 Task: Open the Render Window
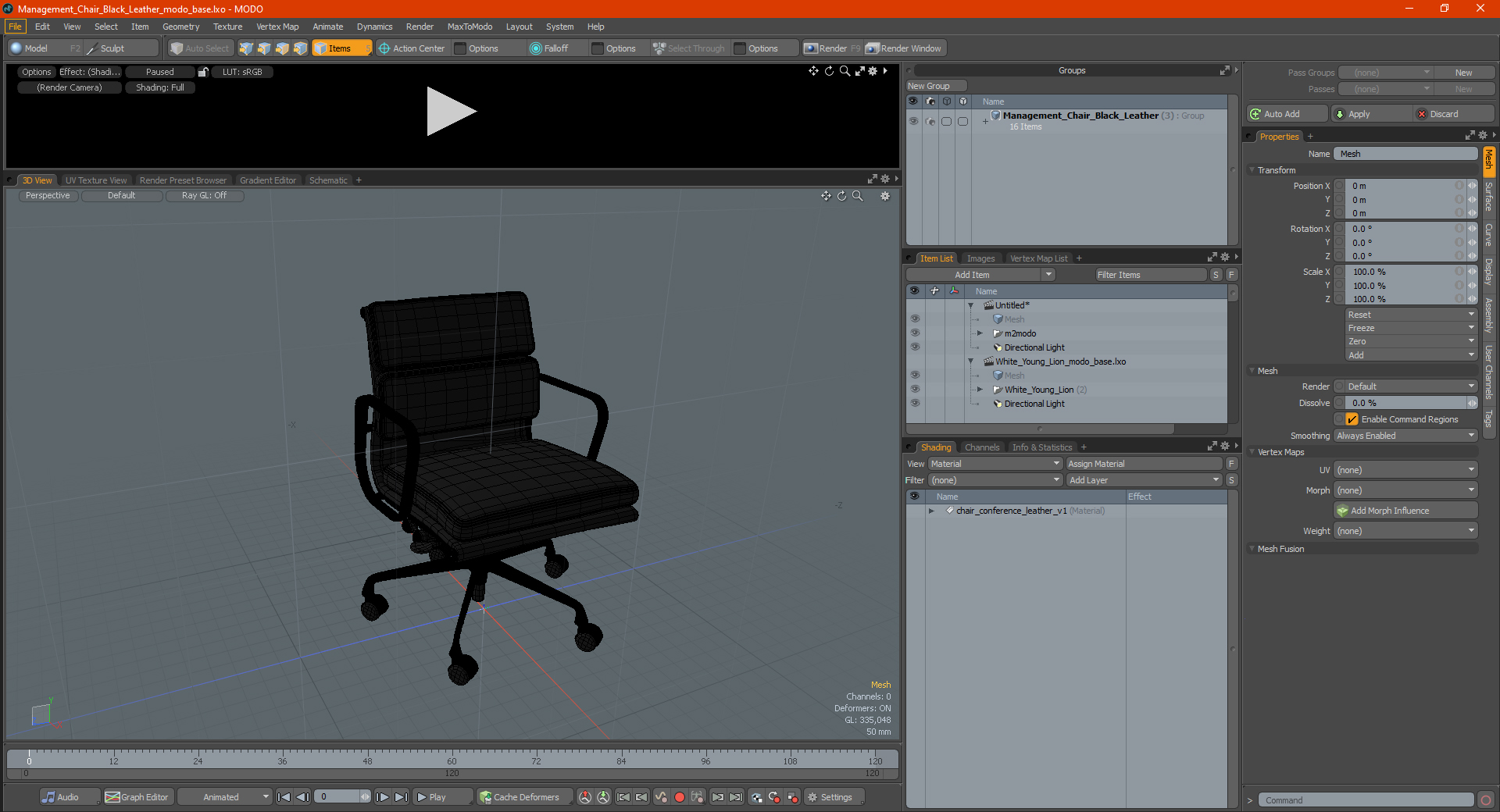tap(905, 48)
